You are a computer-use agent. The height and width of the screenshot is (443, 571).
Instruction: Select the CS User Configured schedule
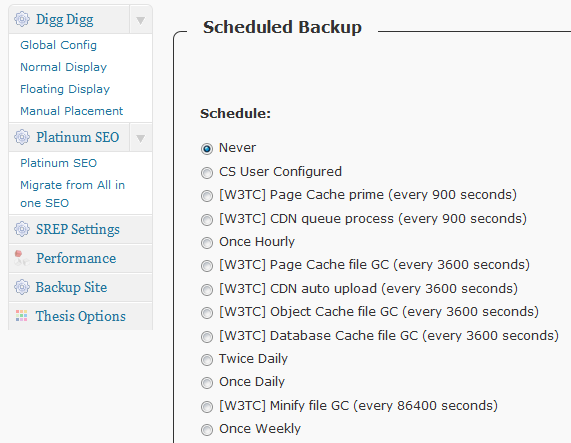(207, 173)
